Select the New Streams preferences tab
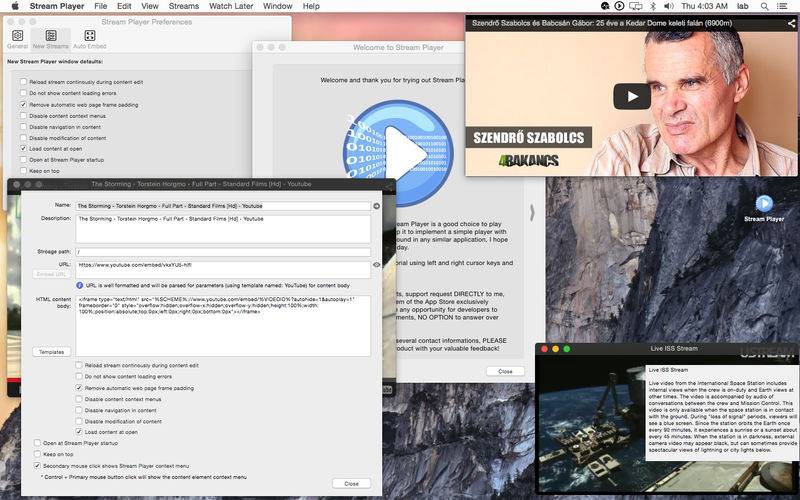800x500 pixels. [x=51, y=39]
